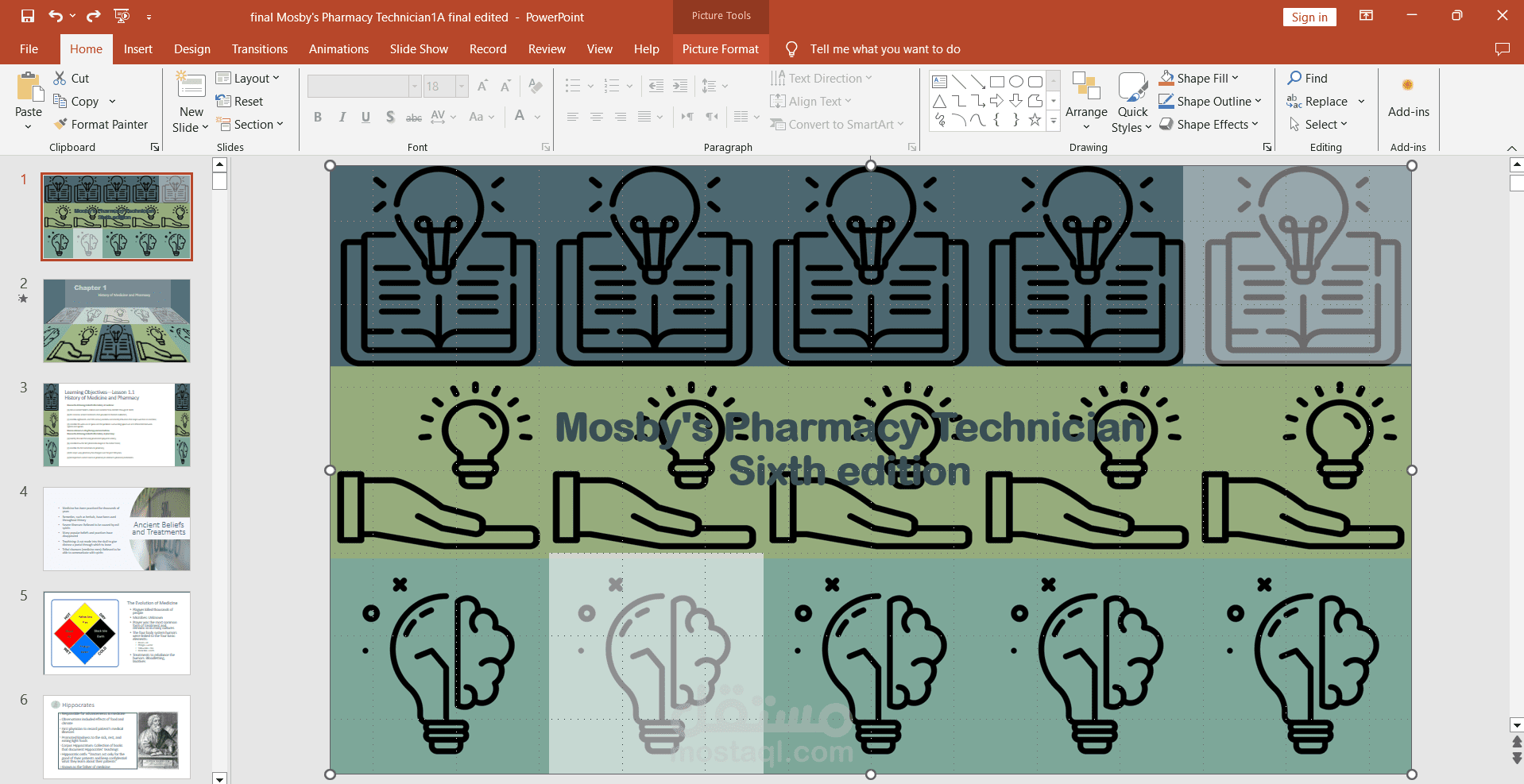Toggle Center paragraph alignment
The image size is (1524, 784).
point(596,117)
